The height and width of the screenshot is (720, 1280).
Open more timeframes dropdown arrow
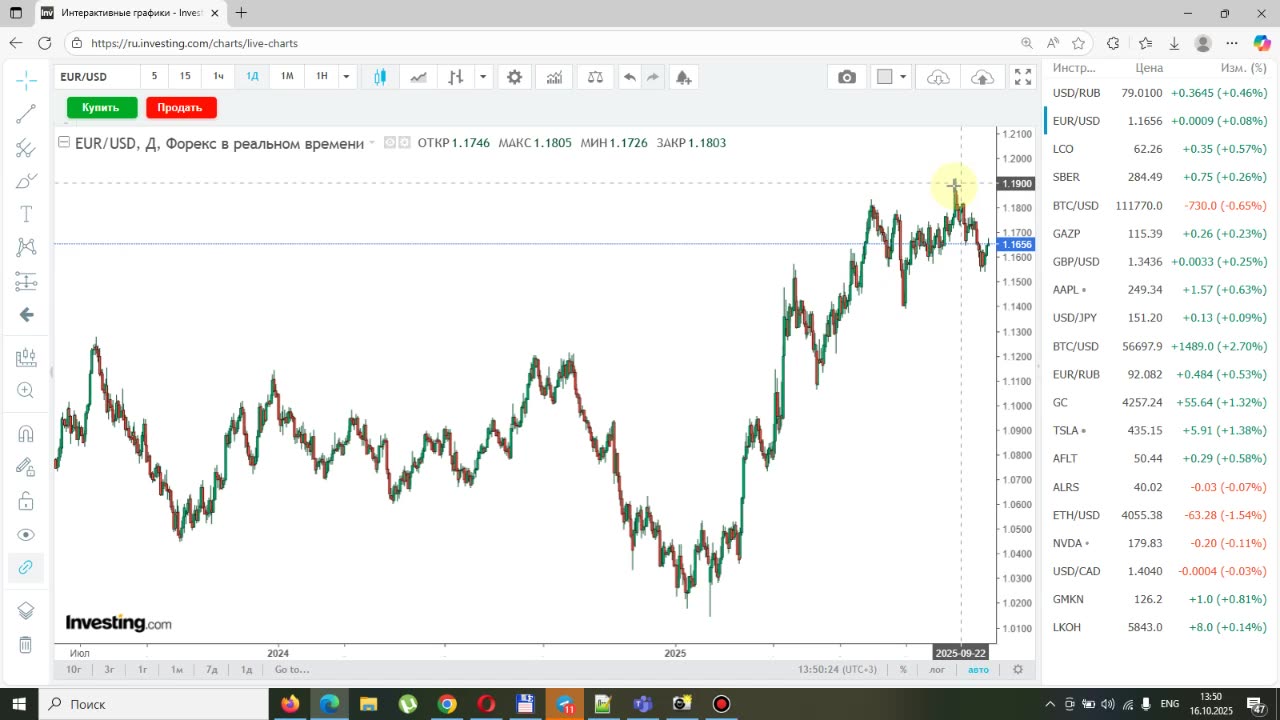(346, 77)
